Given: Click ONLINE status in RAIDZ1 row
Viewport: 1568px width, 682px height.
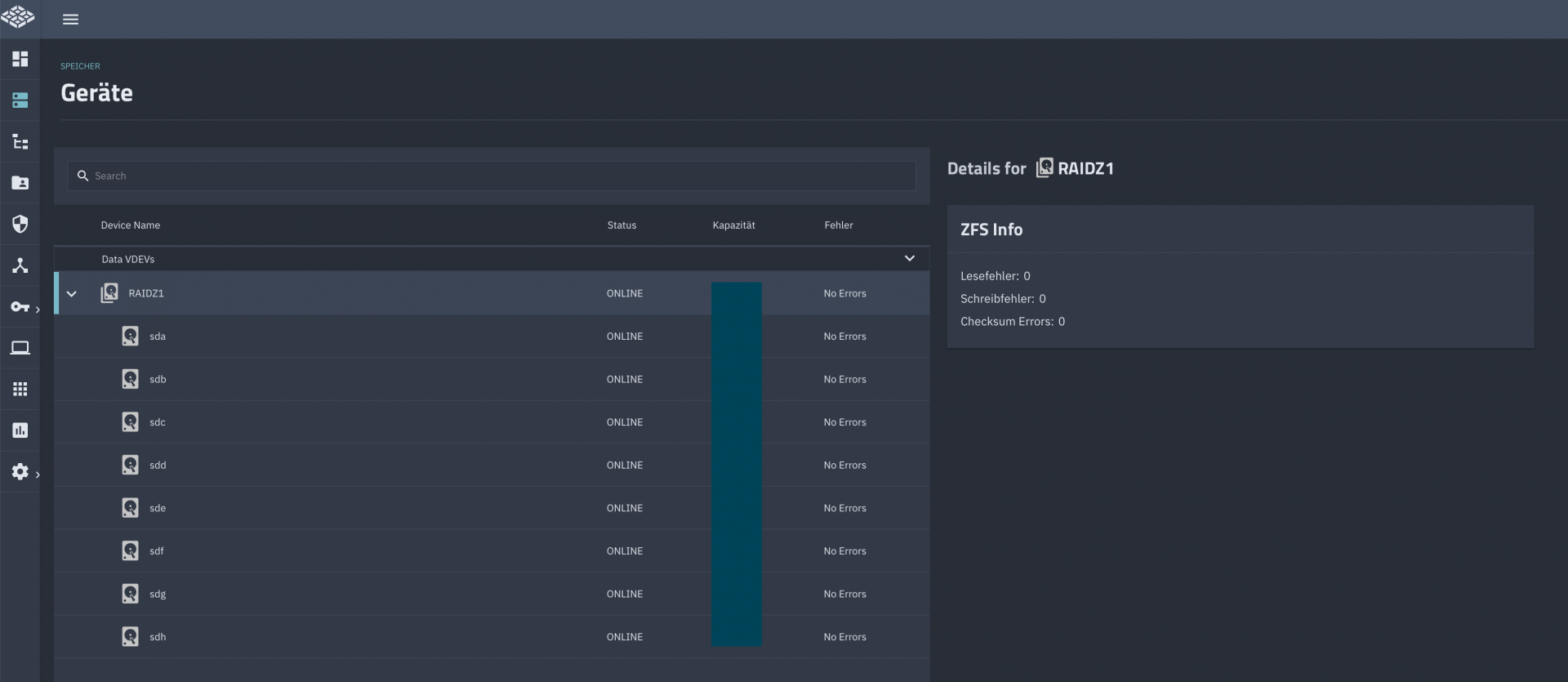Looking at the screenshot, I should (x=625, y=293).
